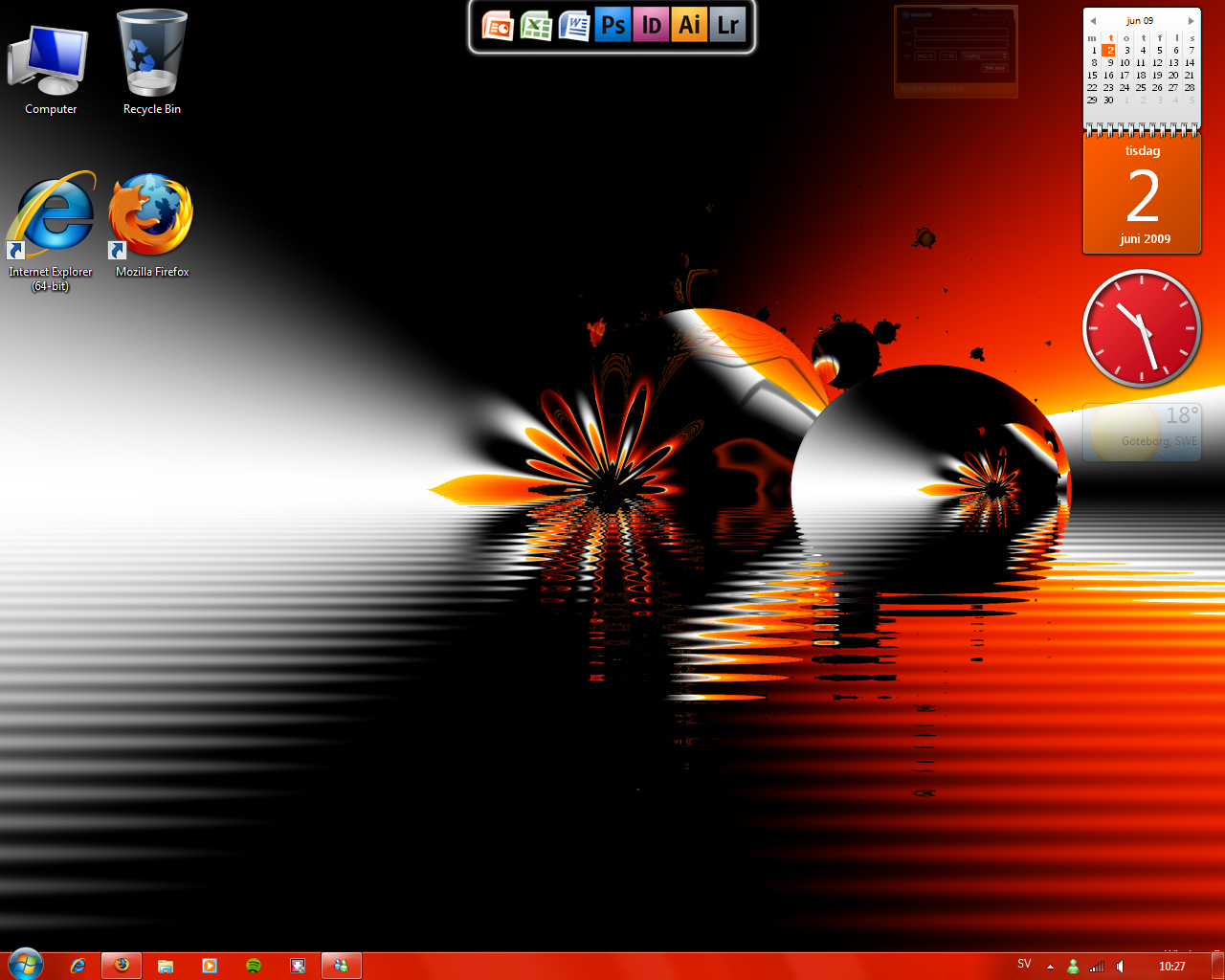Image resolution: width=1225 pixels, height=980 pixels.
Task: Select highlighted day 2 in calendar
Action: [1108, 51]
